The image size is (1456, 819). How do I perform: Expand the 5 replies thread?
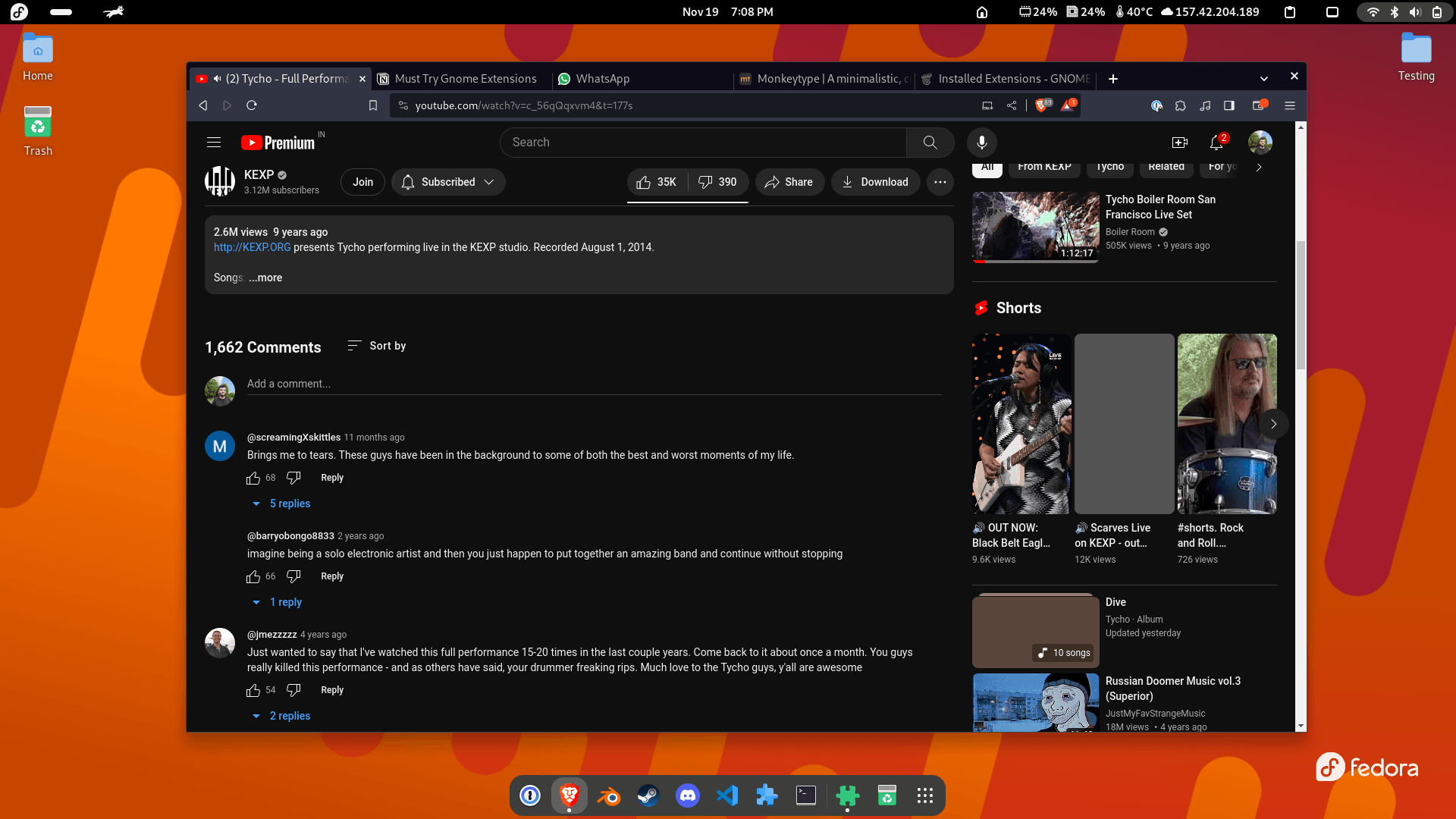click(x=281, y=504)
